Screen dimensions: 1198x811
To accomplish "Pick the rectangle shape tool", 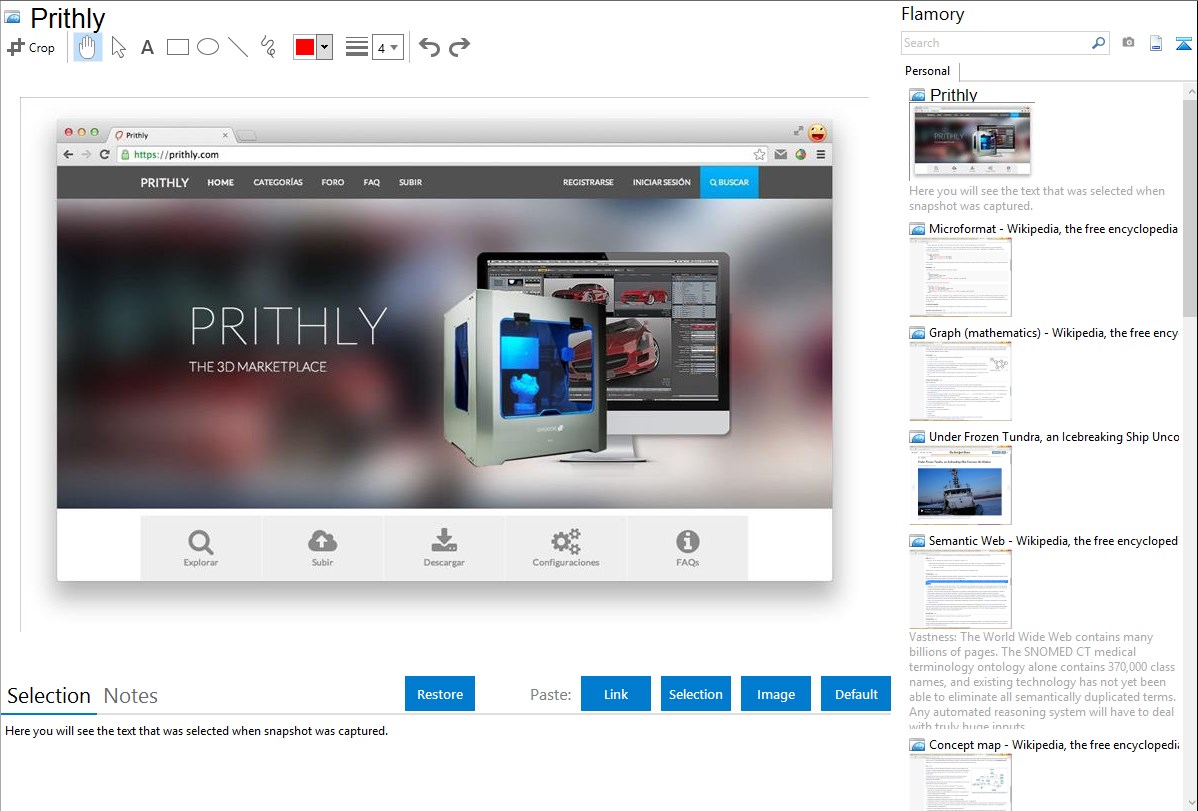I will click(x=177, y=47).
